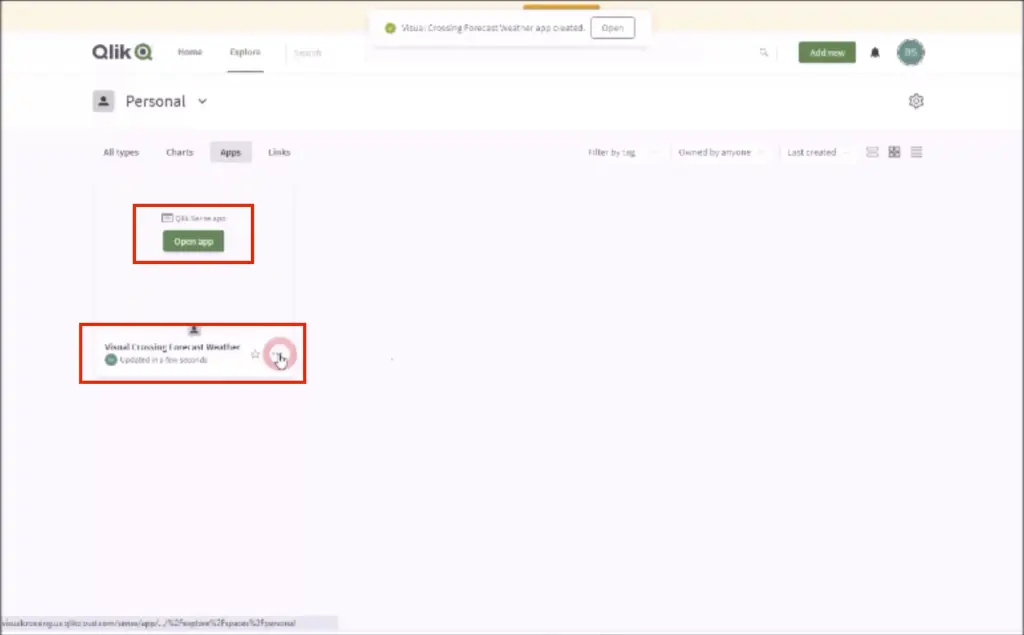Click the search magnifier icon

point(764,53)
